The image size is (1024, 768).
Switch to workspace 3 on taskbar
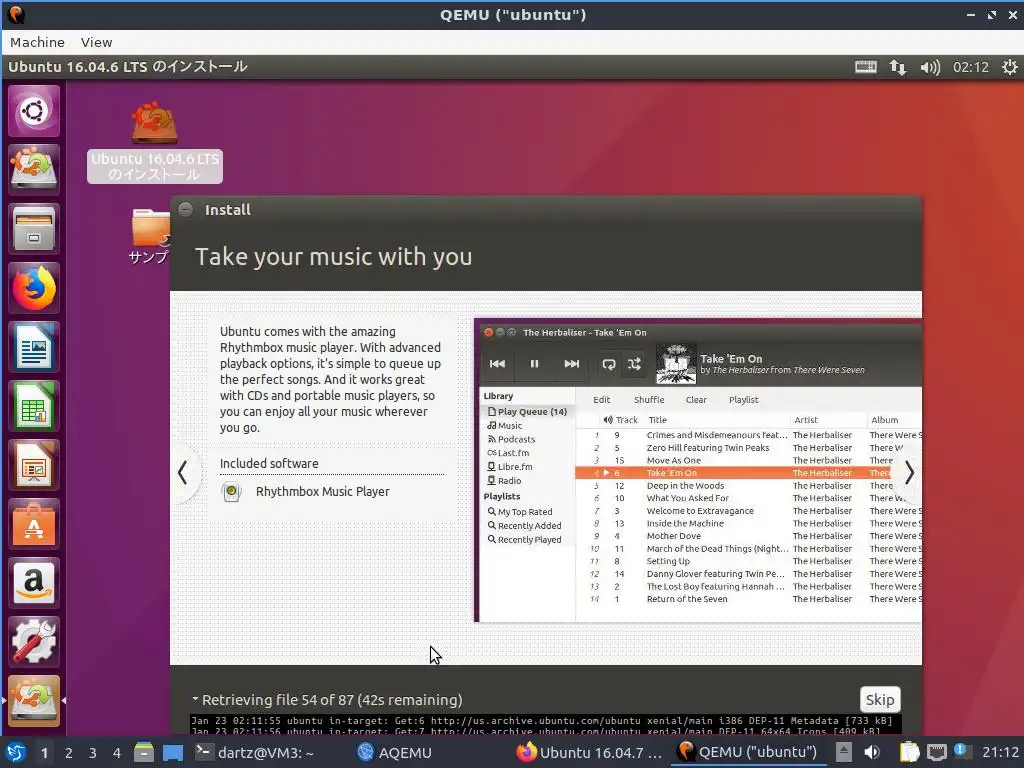point(93,753)
